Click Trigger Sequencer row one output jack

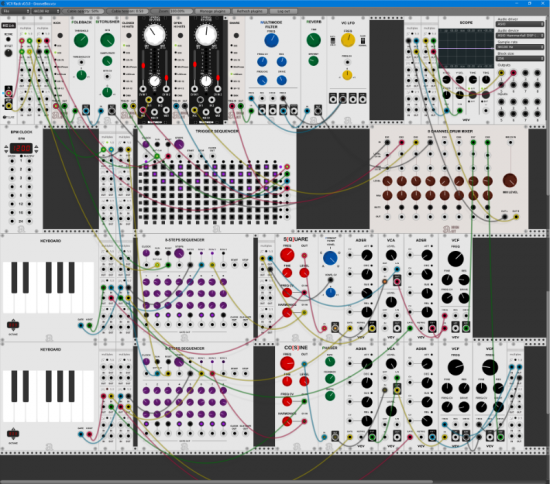[287, 167]
